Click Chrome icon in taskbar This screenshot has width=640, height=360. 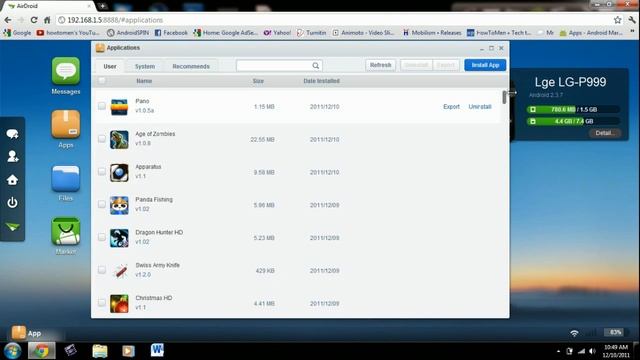41,351
